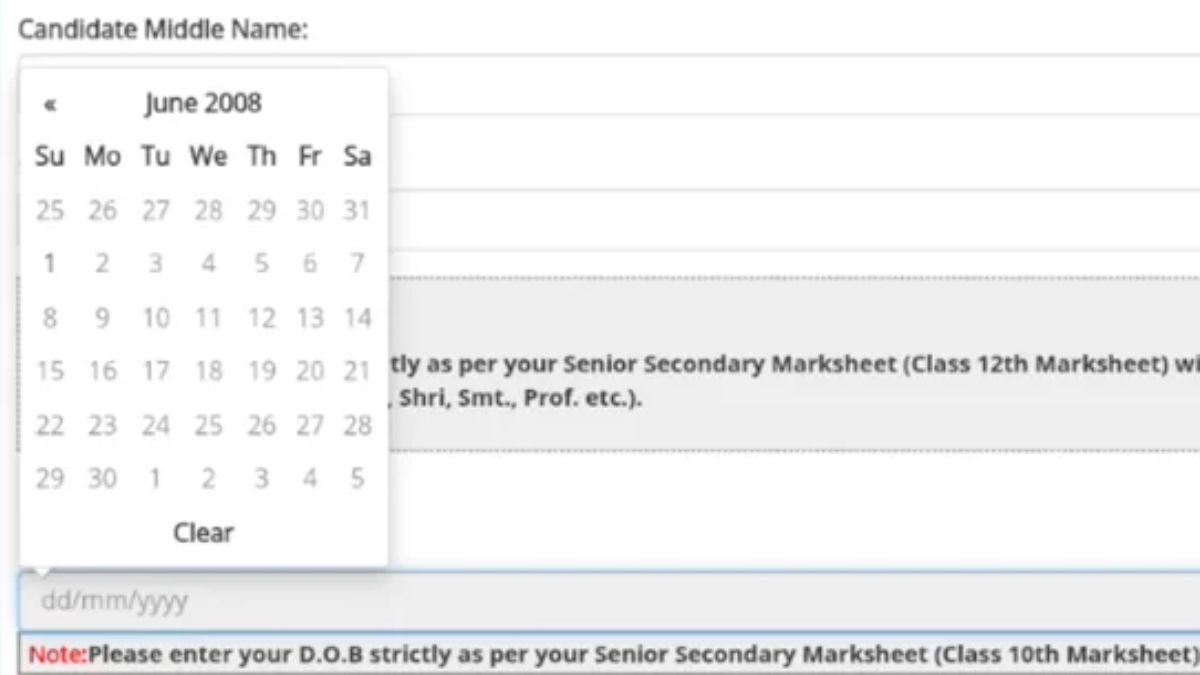The image size is (1200, 675).
Task: Pick May 25 in the first row
Action: click(x=50, y=211)
